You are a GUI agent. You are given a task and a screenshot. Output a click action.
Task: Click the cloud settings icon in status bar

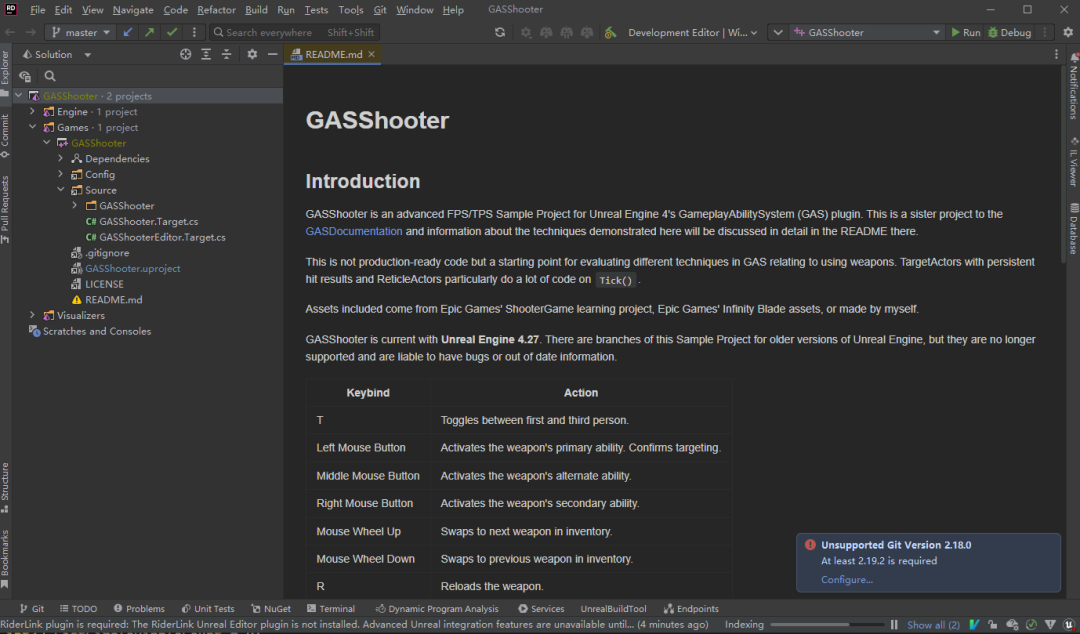(1012, 625)
